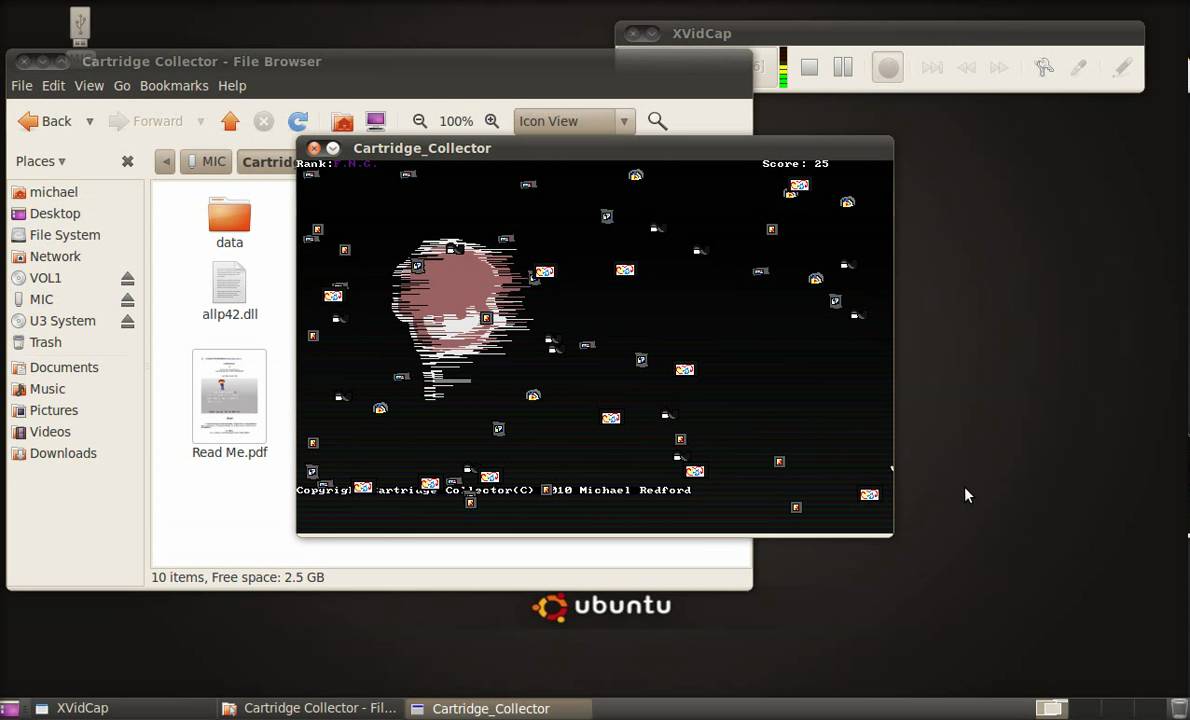Open the Home folder icon
The image size is (1190, 720).
pos(342,121)
